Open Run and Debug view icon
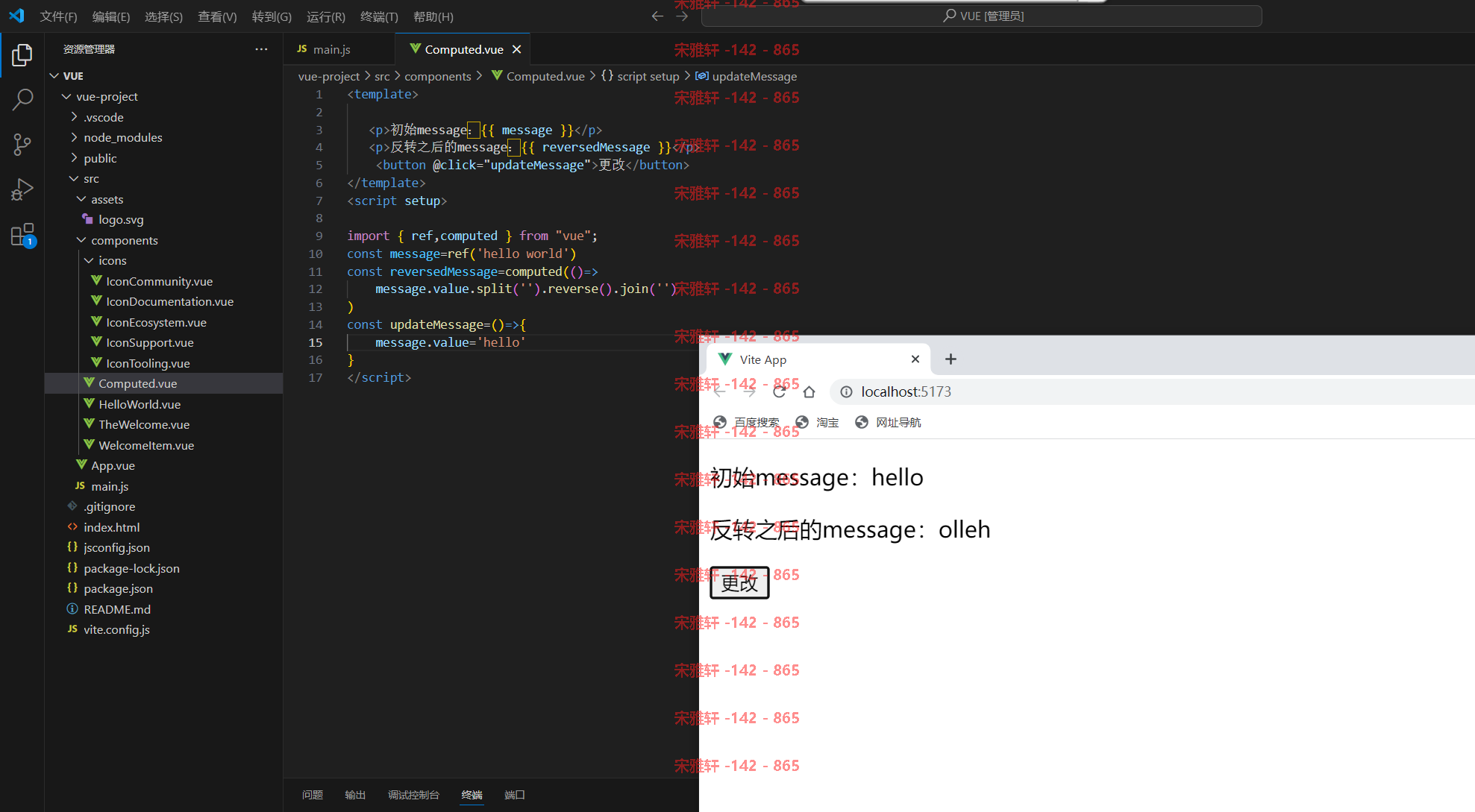Screen dimensions: 1475x812 pos(22,189)
